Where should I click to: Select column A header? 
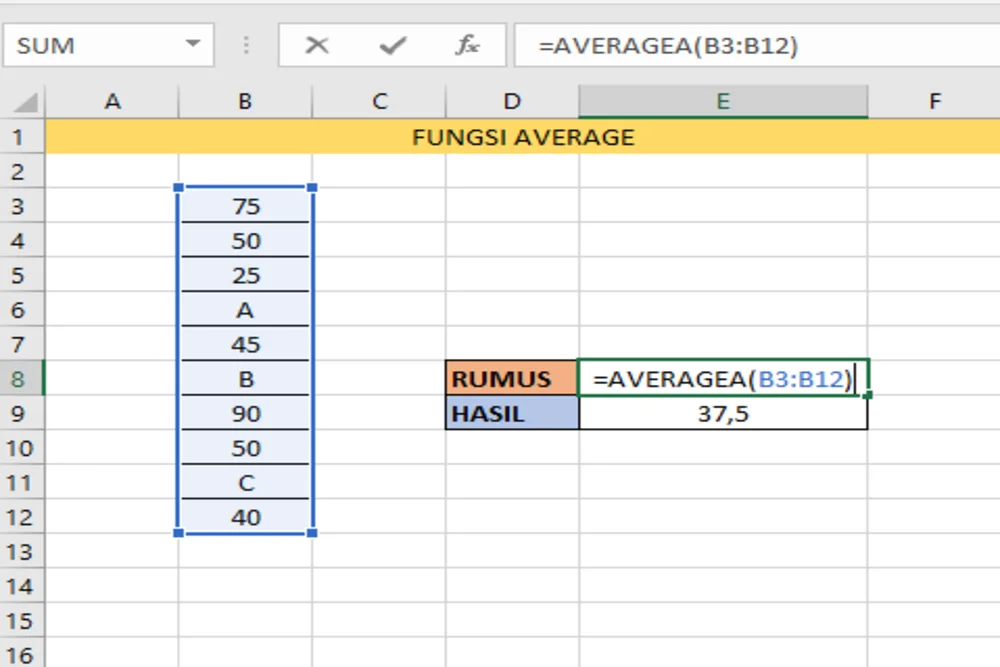point(112,101)
